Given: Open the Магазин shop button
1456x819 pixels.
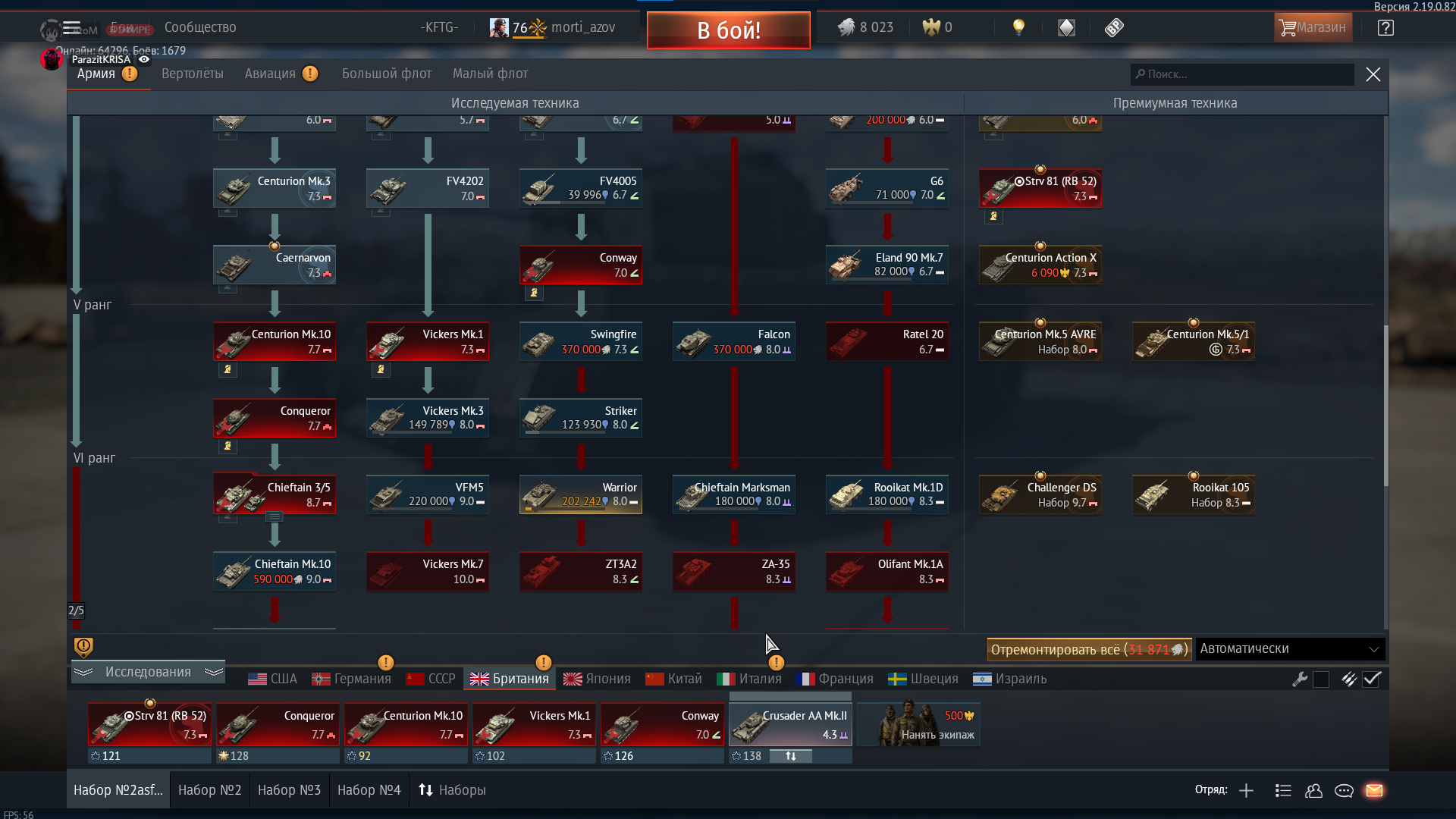Looking at the screenshot, I should pos(1313,28).
